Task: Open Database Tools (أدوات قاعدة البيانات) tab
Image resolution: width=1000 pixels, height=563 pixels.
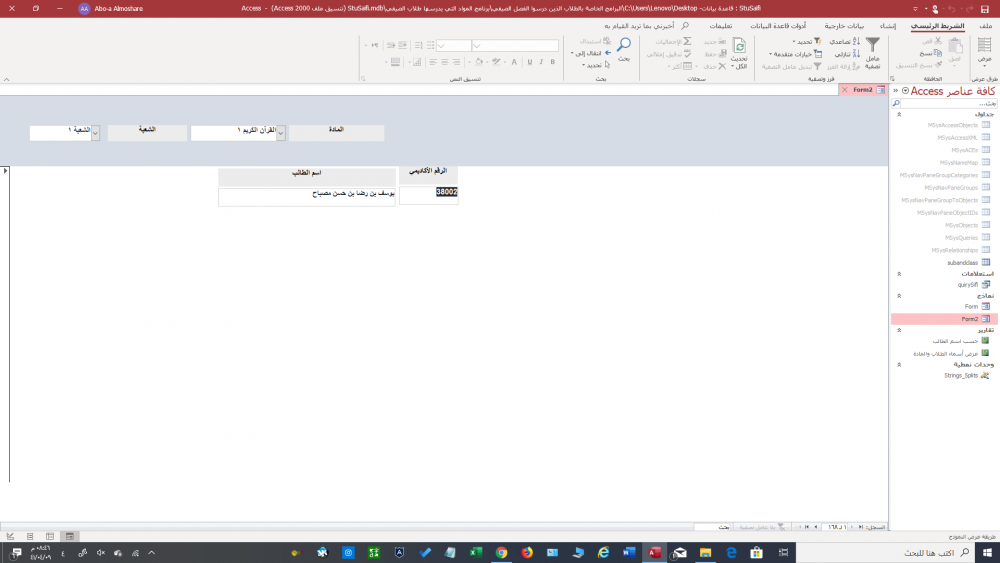Action: pyautogui.click(x=778, y=26)
